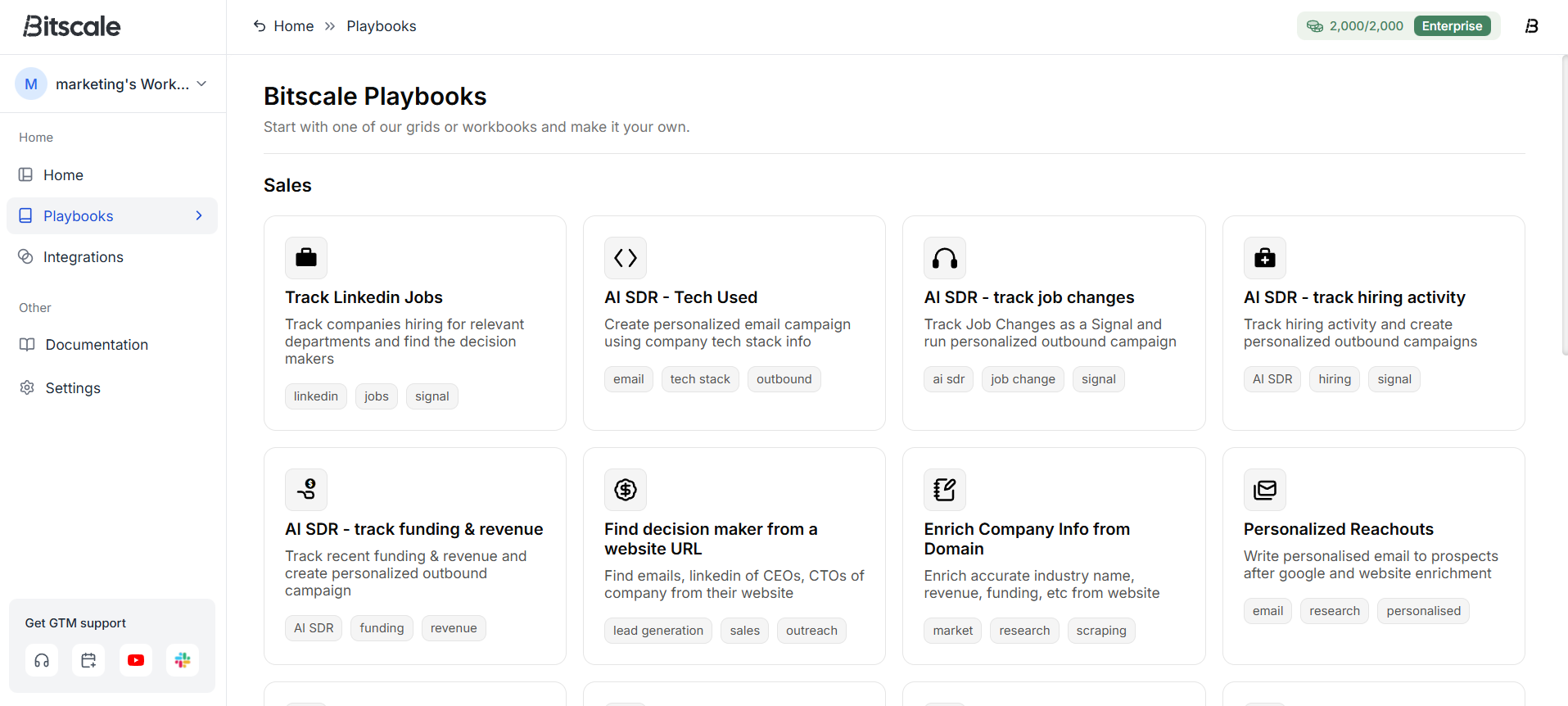Click the notebook pen icon on Enrich Company card
Viewport: 1568px width, 706px height.
tap(945, 490)
